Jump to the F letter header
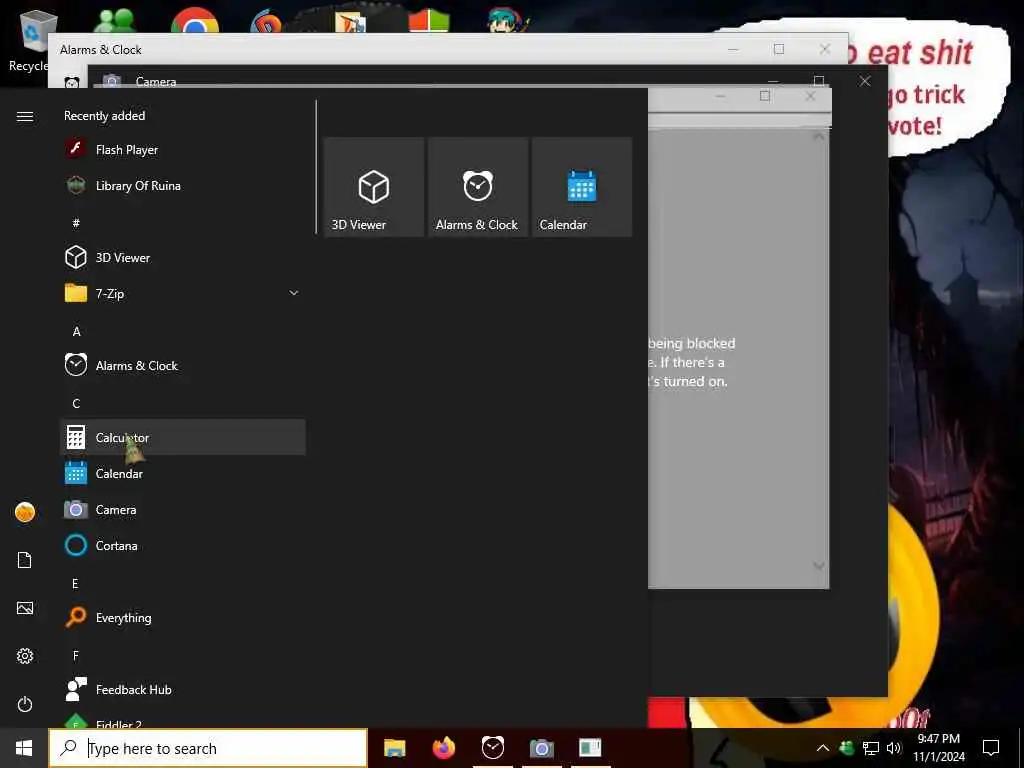Image resolution: width=1024 pixels, height=768 pixels. coord(76,655)
